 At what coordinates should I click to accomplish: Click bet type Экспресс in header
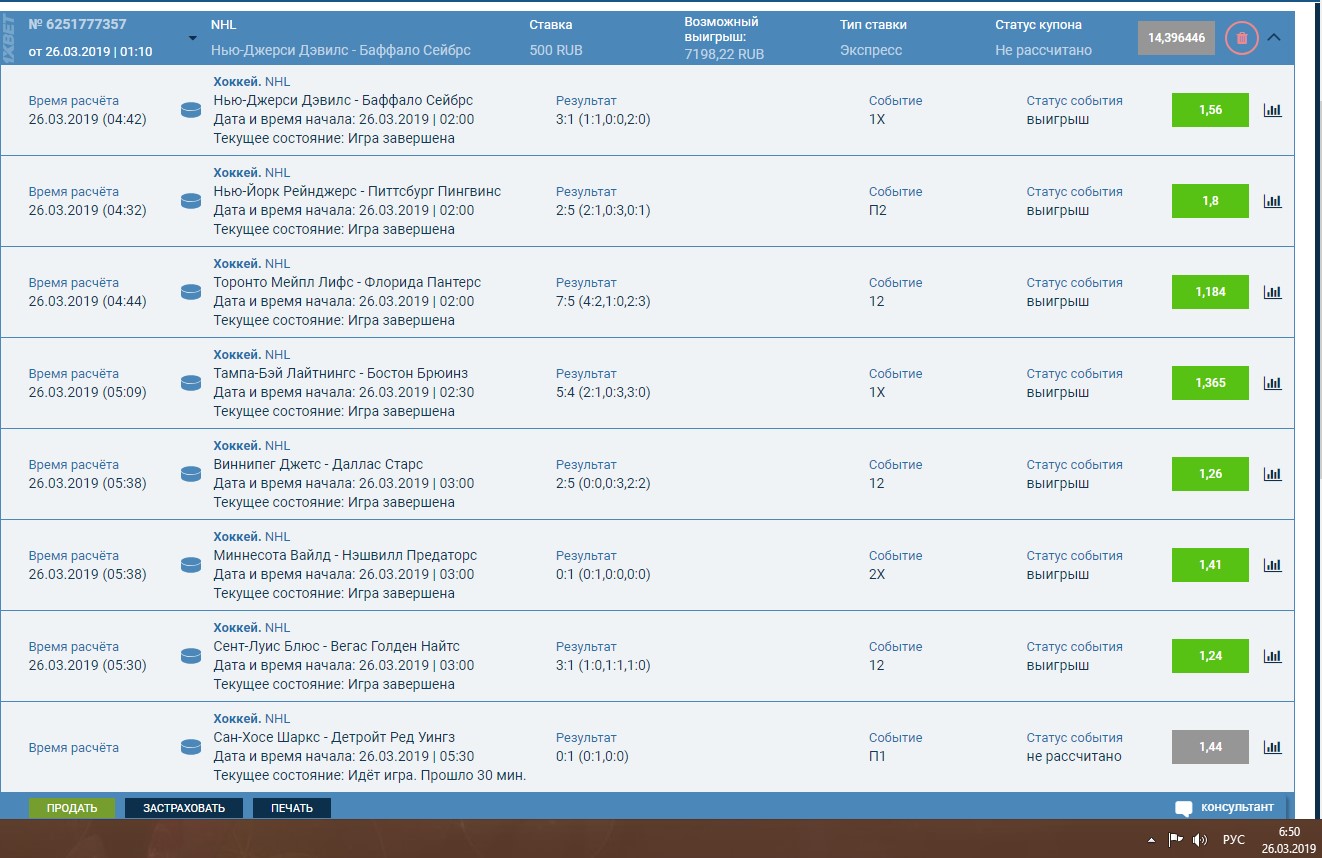(x=871, y=50)
